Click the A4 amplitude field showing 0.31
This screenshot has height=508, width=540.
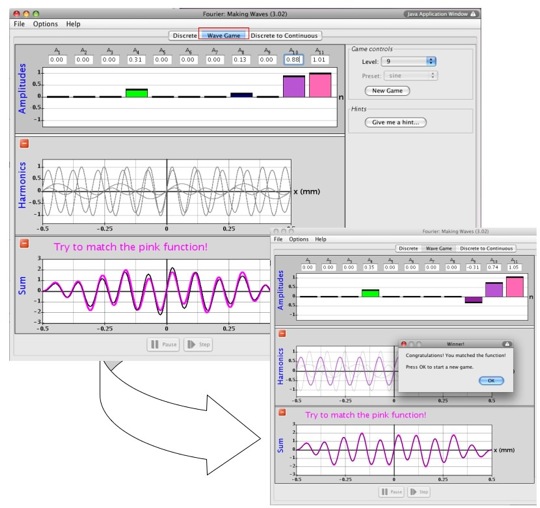tap(135, 60)
